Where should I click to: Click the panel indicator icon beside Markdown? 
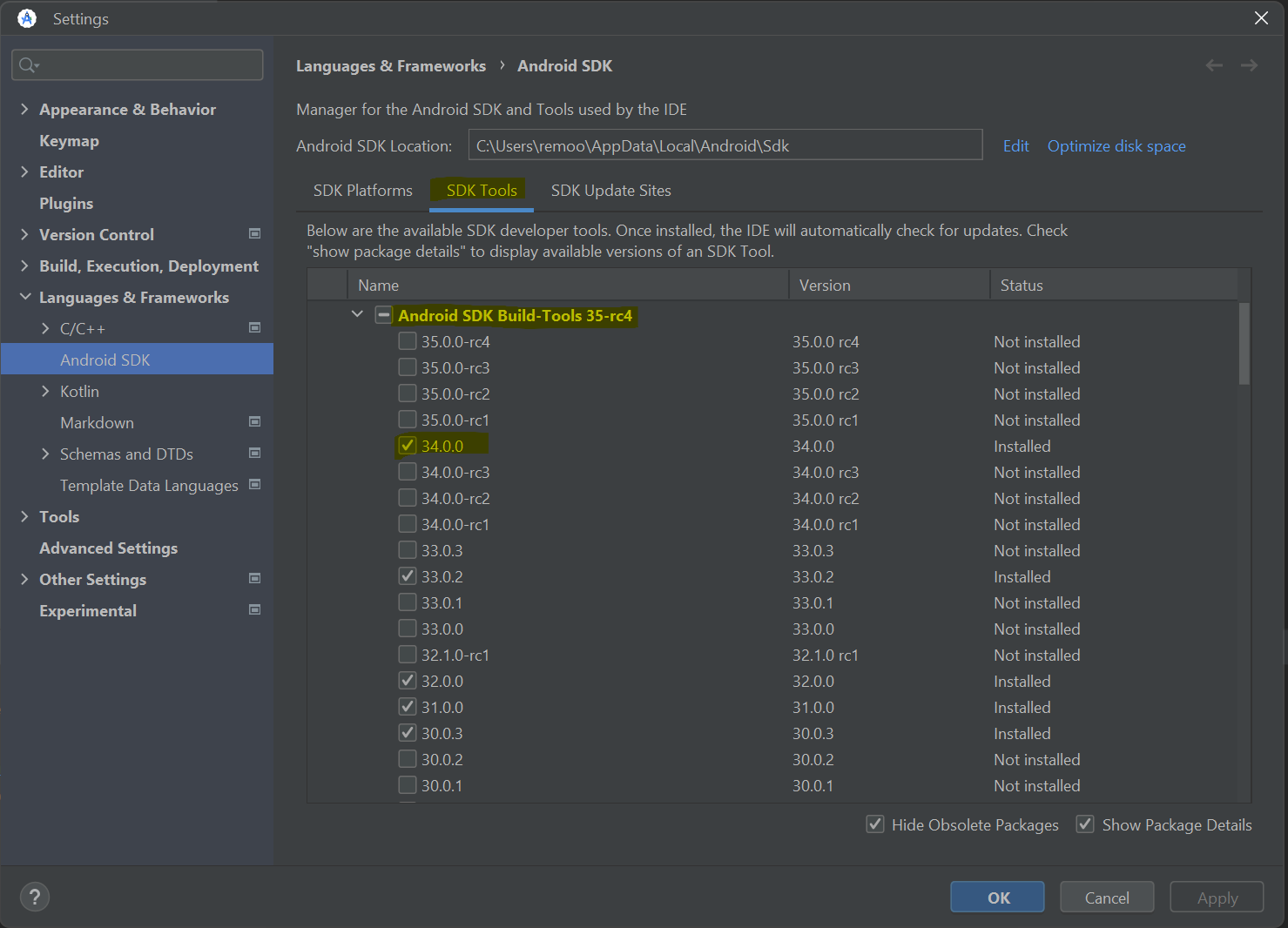[x=254, y=421]
